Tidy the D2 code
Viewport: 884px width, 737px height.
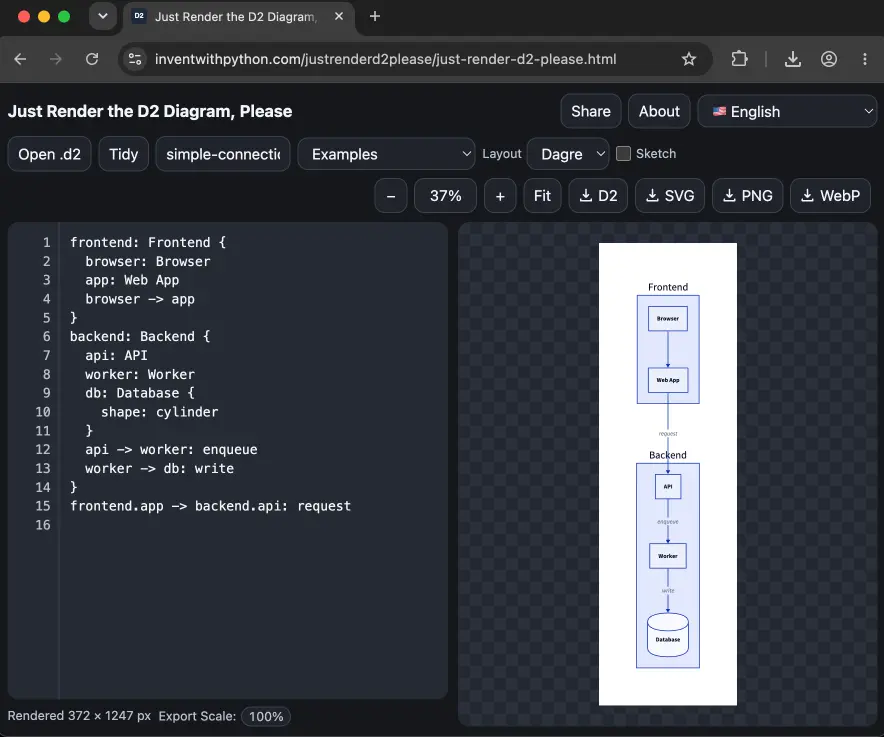pyautogui.click(x=123, y=154)
